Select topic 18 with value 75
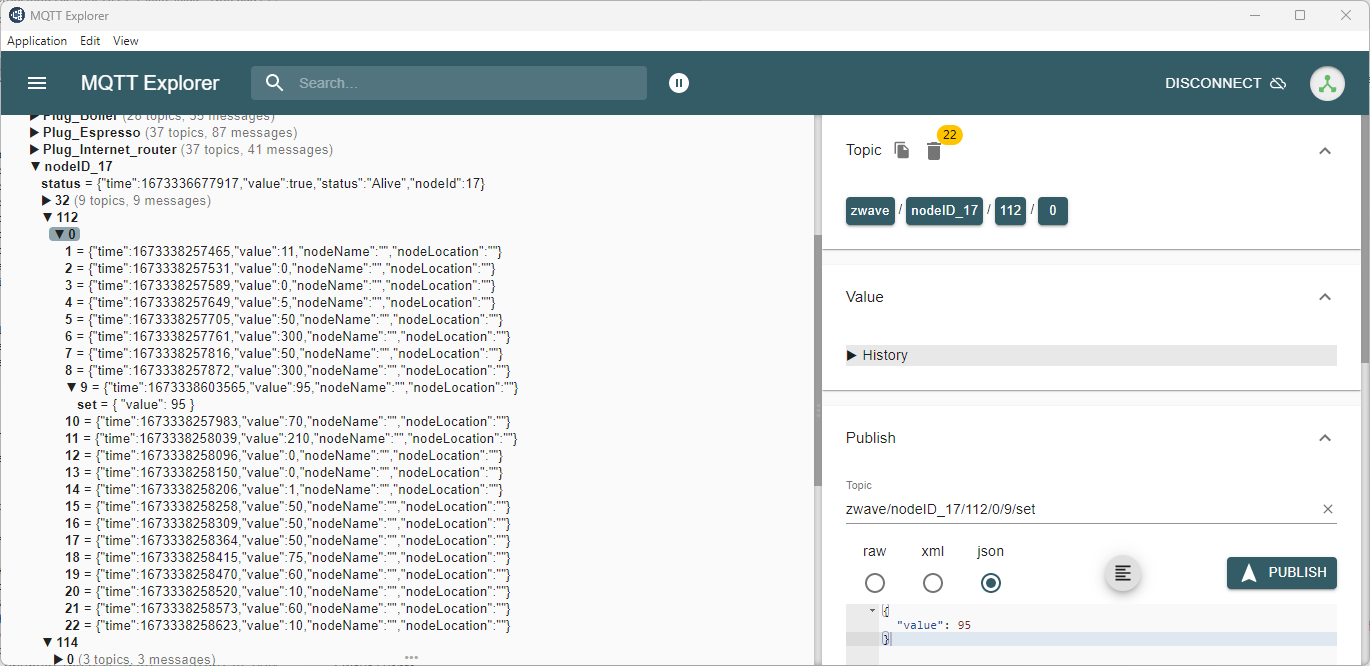Image resolution: width=1370 pixels, height=666 pixels. coord(287,557)
